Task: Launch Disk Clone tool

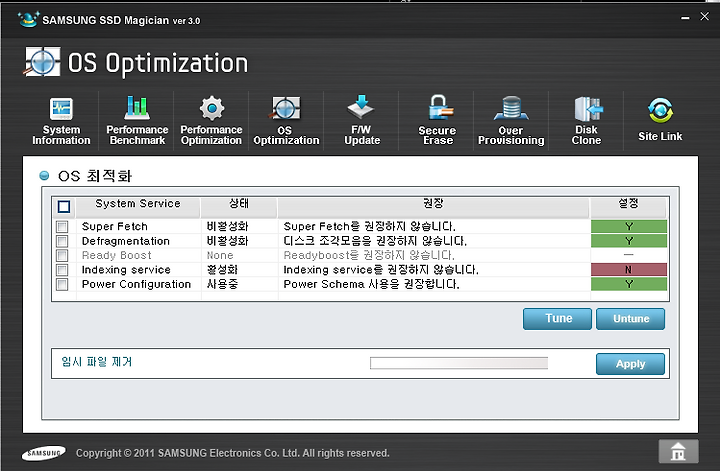Action: (586, 121)
